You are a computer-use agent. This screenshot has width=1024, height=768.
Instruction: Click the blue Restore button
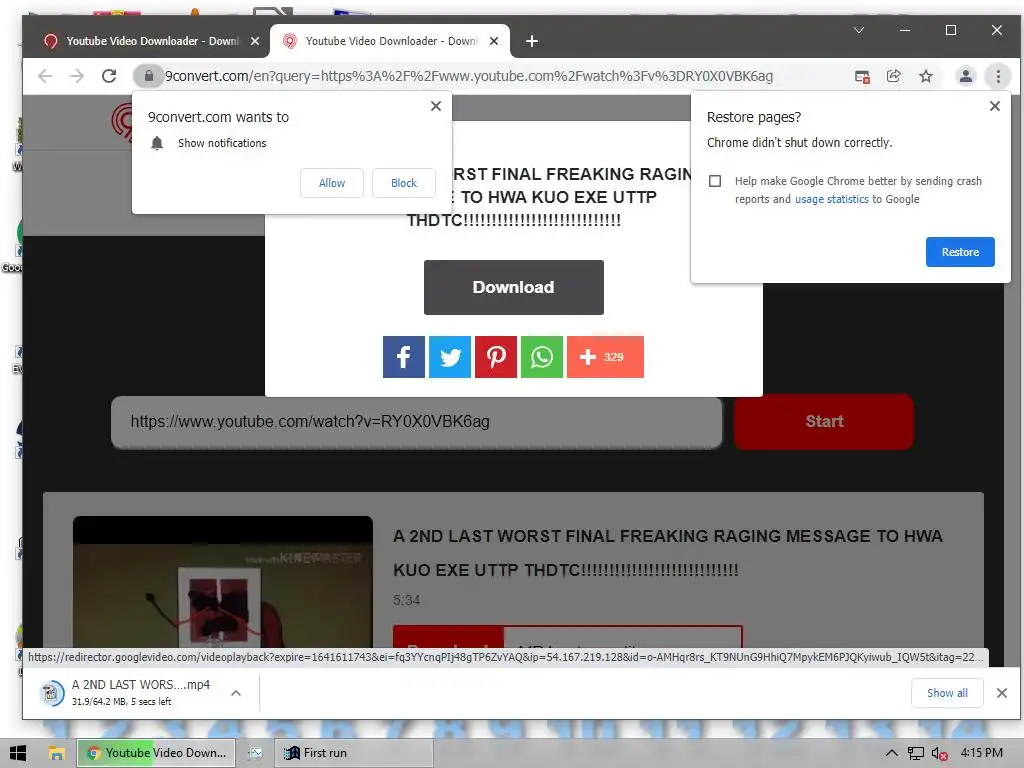pos(960,252)
